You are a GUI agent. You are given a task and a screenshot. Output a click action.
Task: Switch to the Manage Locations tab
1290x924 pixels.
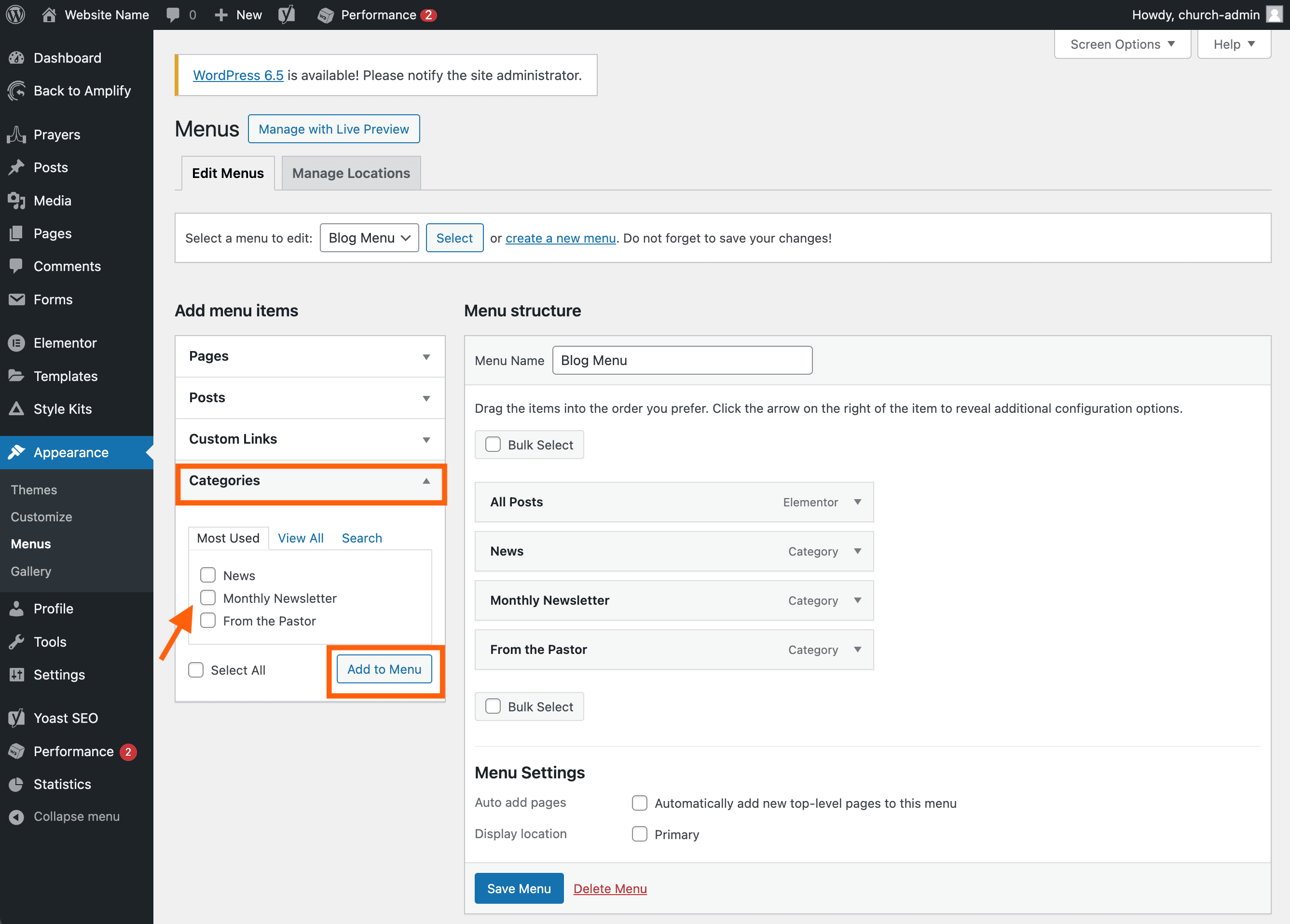350,173
